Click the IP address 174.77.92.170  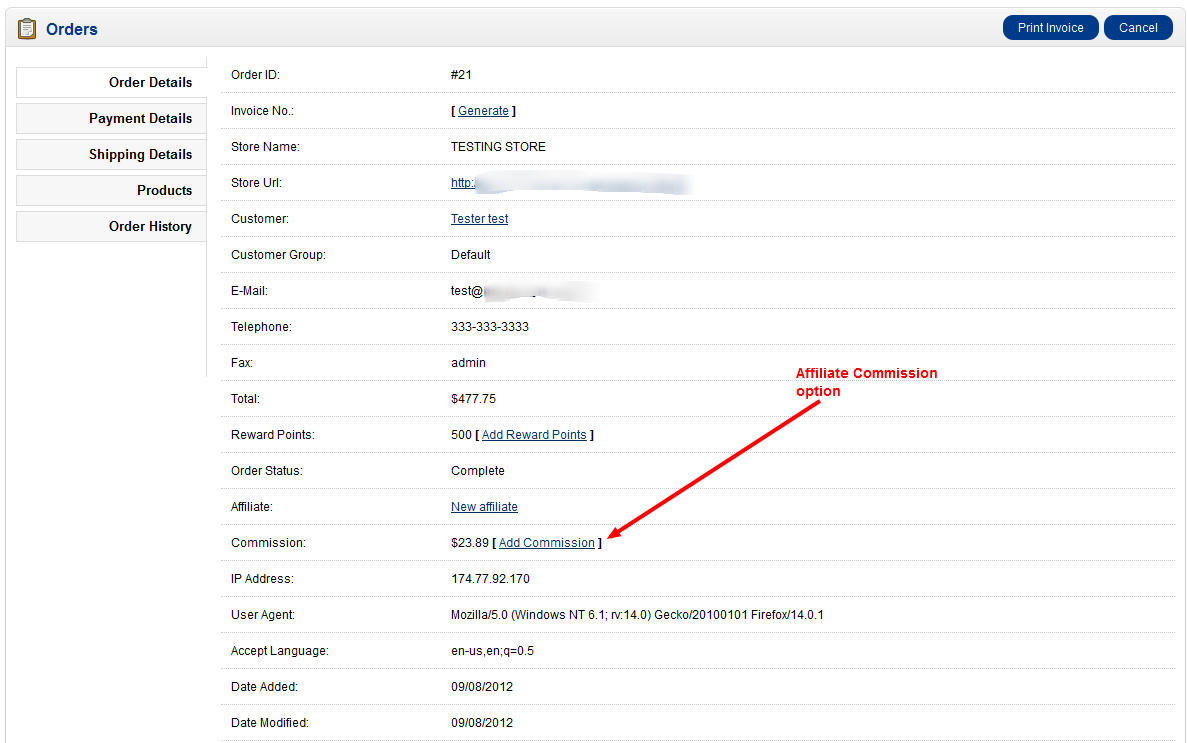(490, 579)
